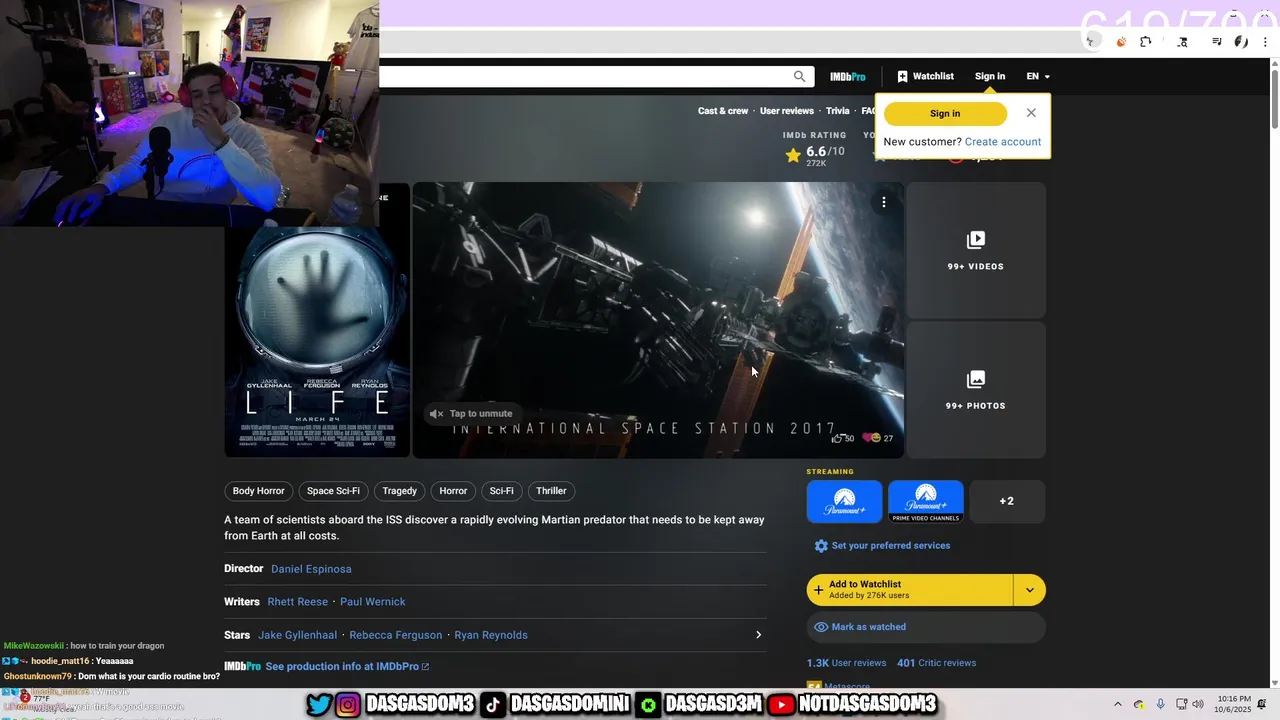Open writer Paul Wernick's page
This screenshot has width=1280, height=720.
(x=372, y=602)
